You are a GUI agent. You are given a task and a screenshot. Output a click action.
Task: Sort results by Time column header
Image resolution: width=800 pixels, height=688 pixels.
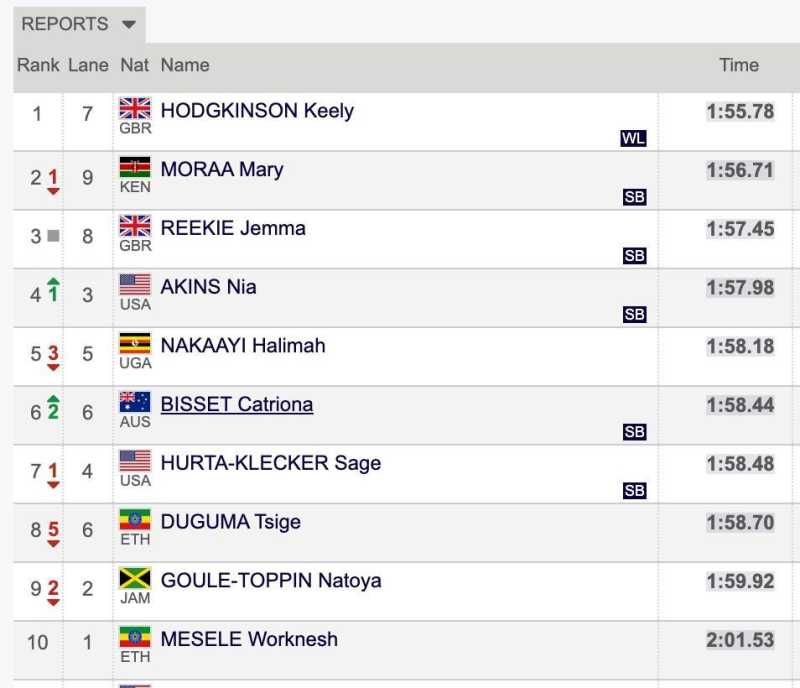pyautogui.click(x=738, y=65)
